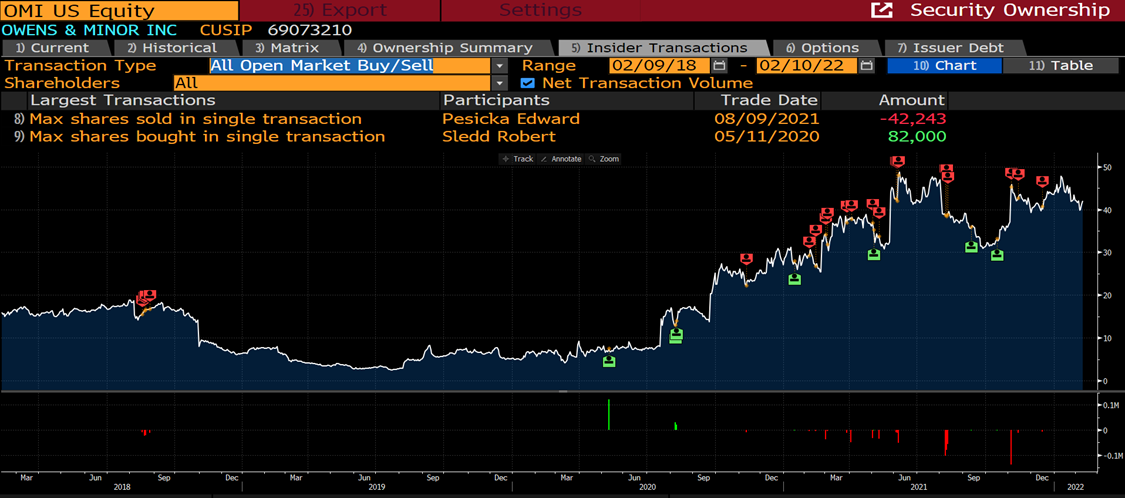Click the red sell marker in November 2020
This screenshot has height=498, width=1125.
point(746,259)
